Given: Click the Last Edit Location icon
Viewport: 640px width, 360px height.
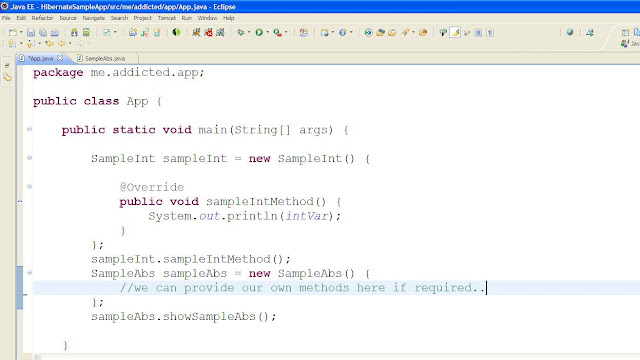Looking at the screenshot, I should [x=49, y=43].
